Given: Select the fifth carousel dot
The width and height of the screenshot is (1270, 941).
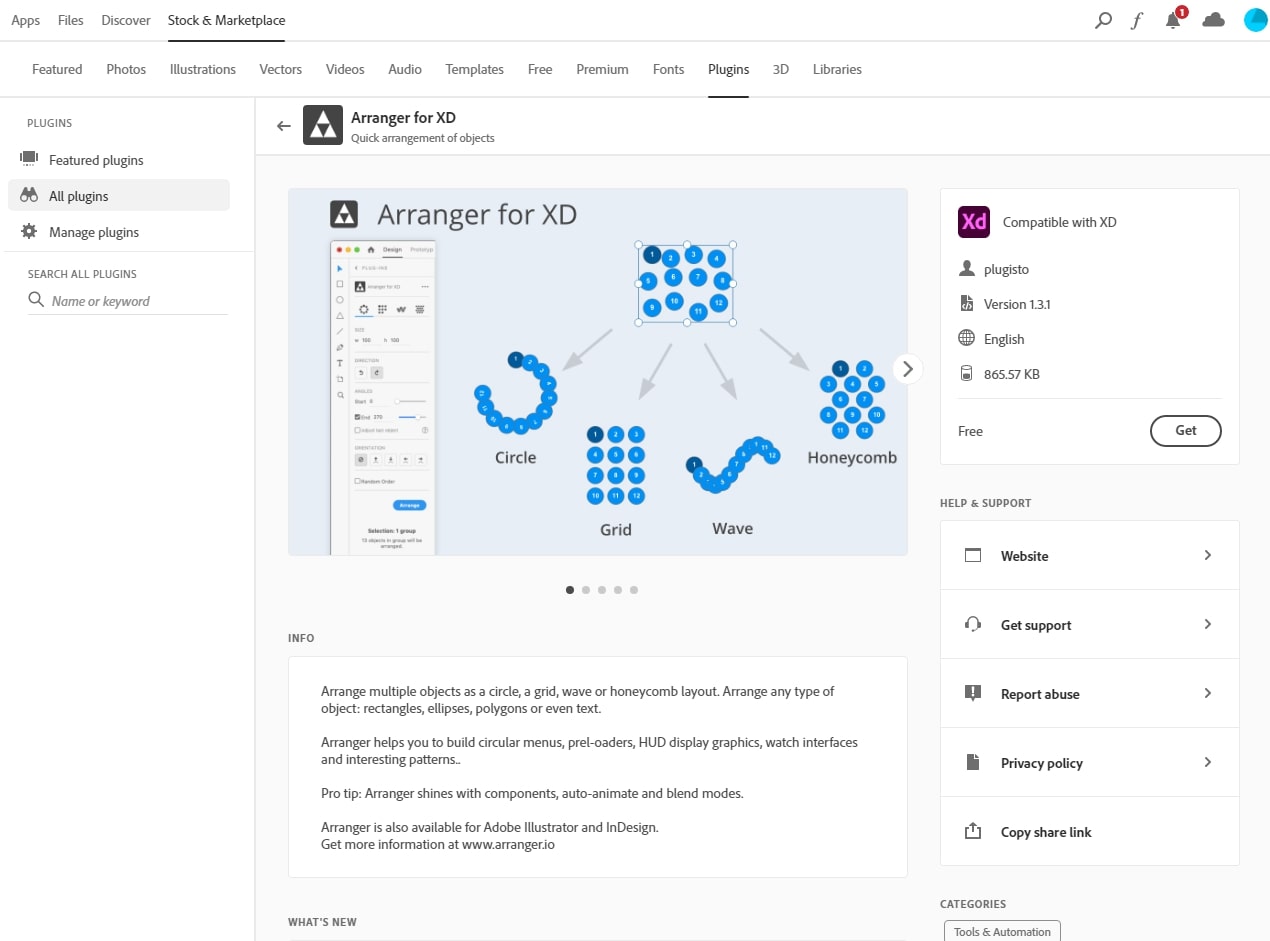Looking at the screenshot, I should tap(634, 590).
